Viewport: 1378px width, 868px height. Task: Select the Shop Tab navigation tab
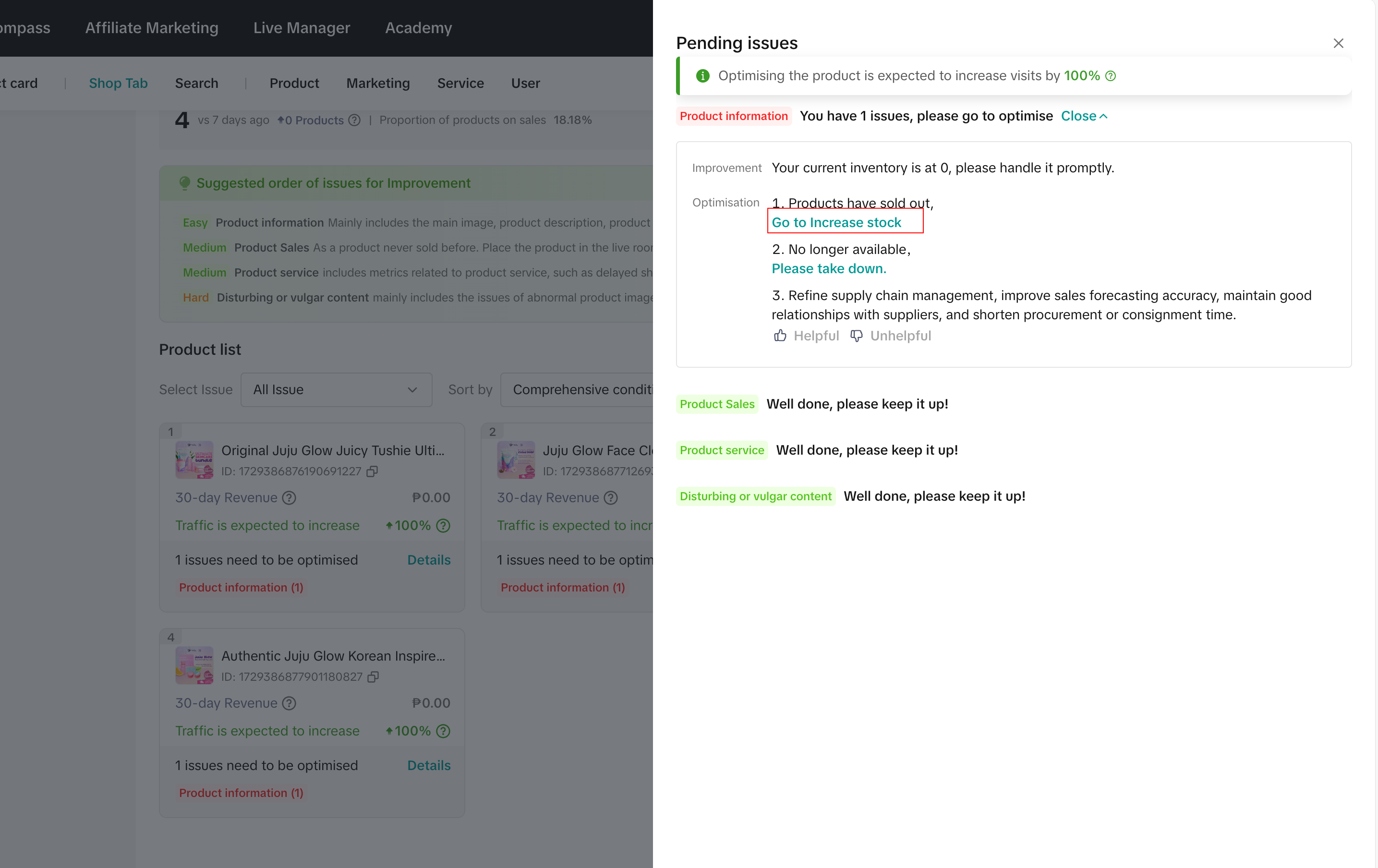pos(118,83)
